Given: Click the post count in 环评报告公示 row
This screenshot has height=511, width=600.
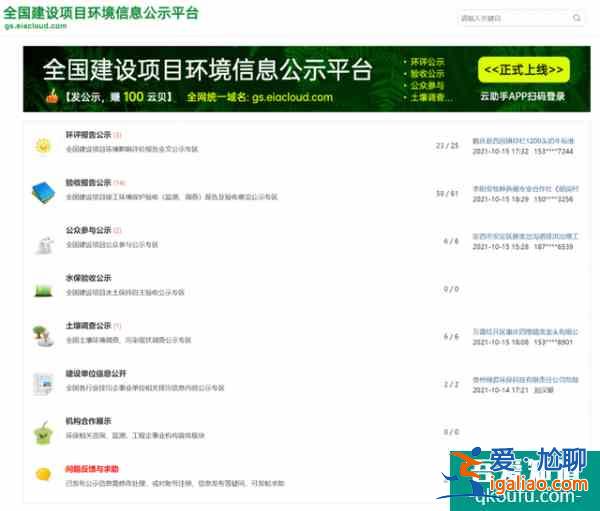Looking at the screenshot, I should 447,145.
